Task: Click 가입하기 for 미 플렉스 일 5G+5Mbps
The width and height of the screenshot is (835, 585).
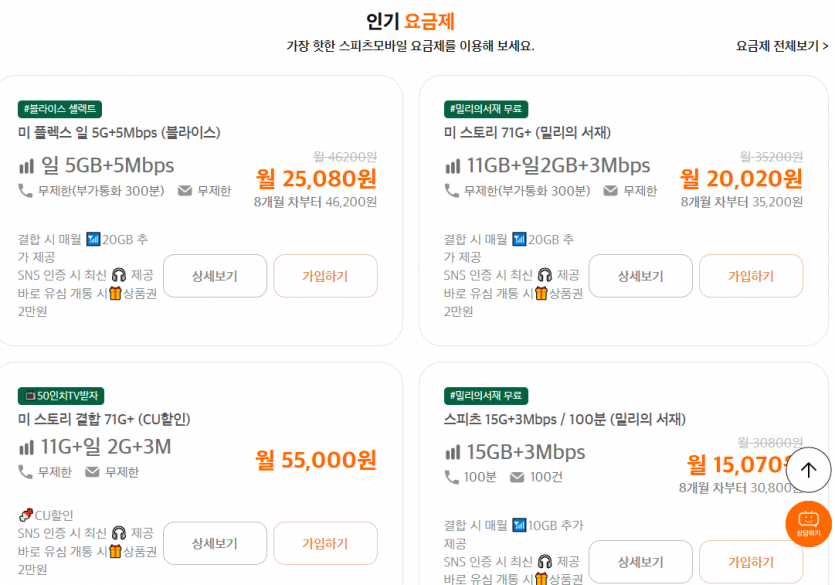Action: (325, 276)
